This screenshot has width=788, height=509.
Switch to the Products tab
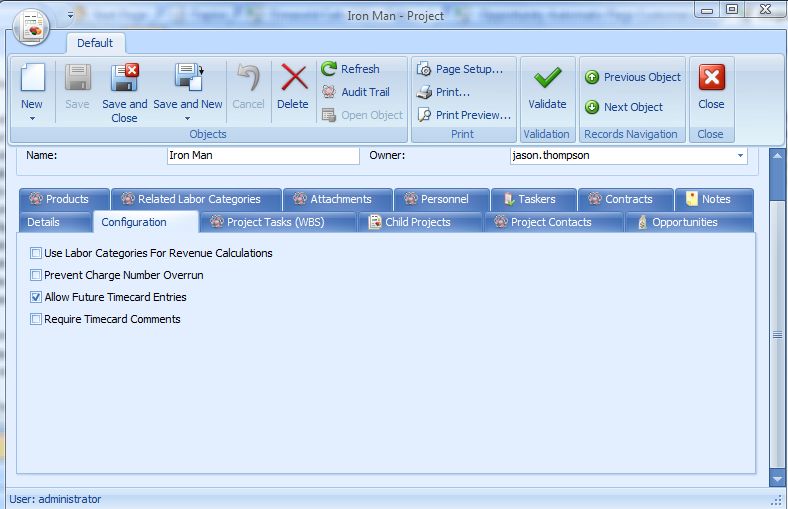64,199
